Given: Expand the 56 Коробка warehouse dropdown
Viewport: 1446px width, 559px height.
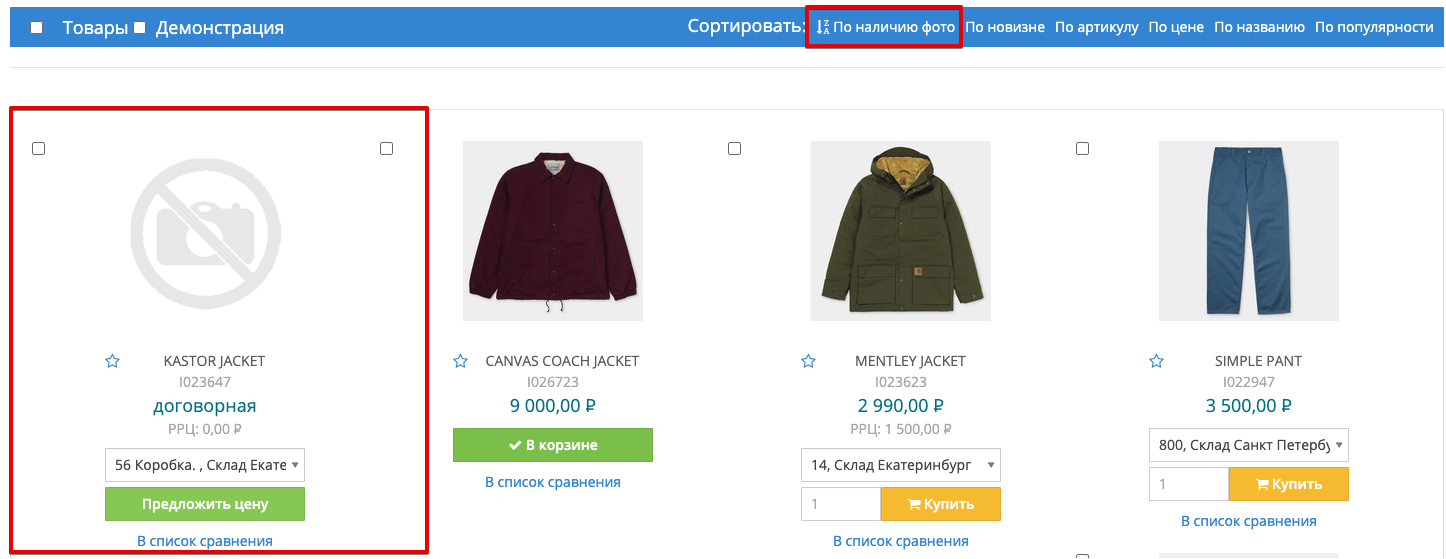Looking at the screenshot, I should point(204,465).
